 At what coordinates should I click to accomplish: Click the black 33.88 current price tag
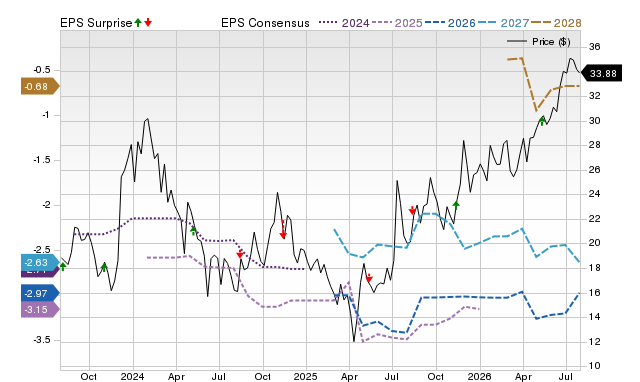(x=601, y=73)
